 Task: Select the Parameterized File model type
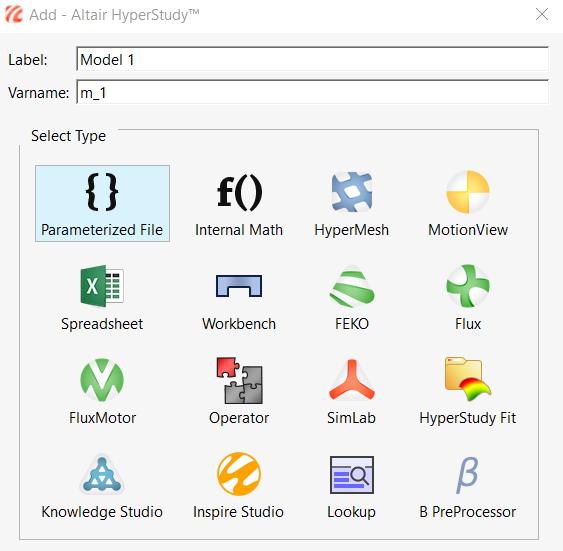[x=102, y=203]
